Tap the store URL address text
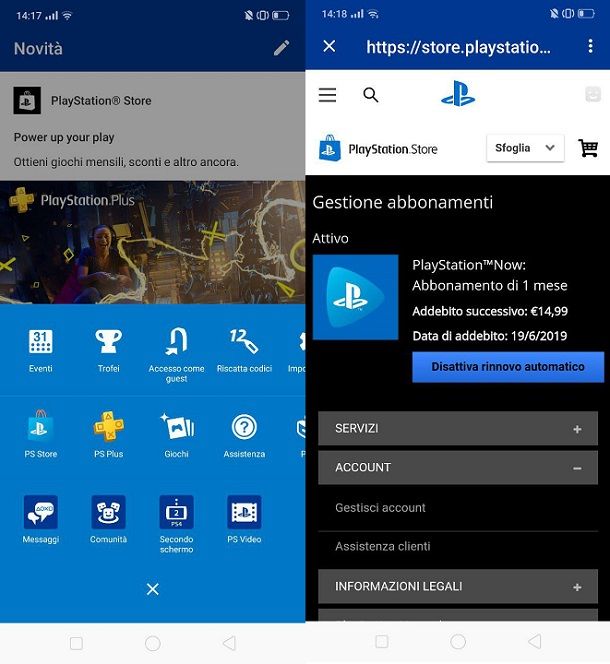610x664 pixels. tap(458, 47)
